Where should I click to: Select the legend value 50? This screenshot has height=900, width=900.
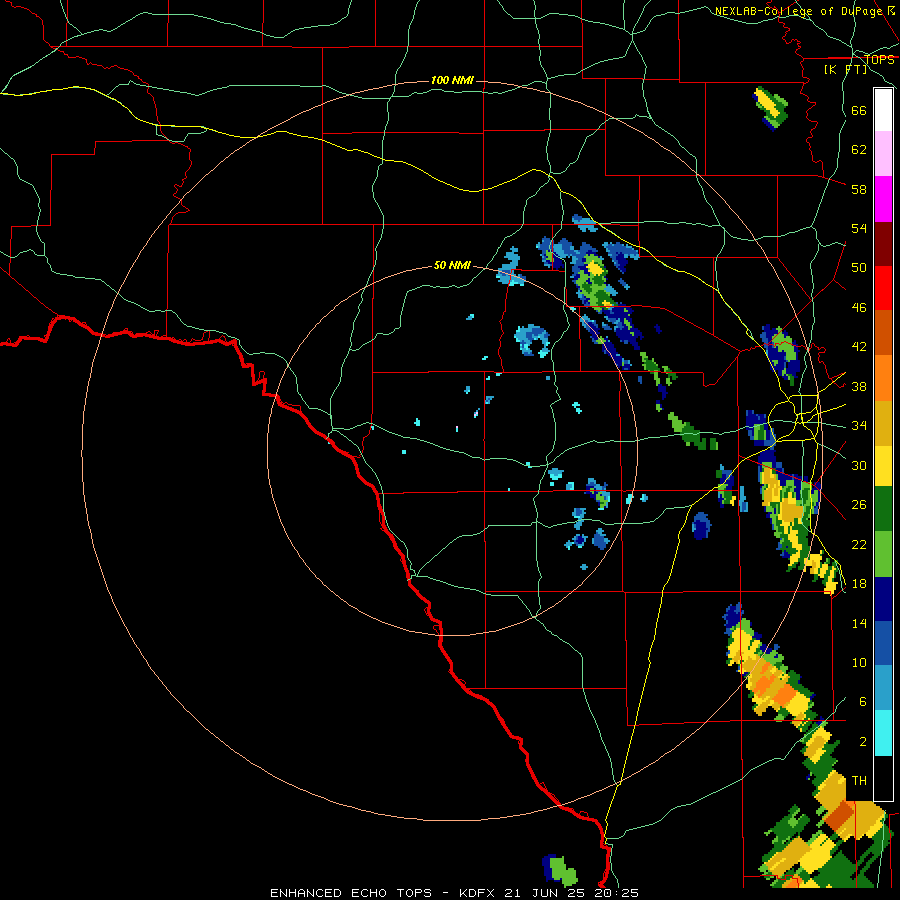[859, 268]
